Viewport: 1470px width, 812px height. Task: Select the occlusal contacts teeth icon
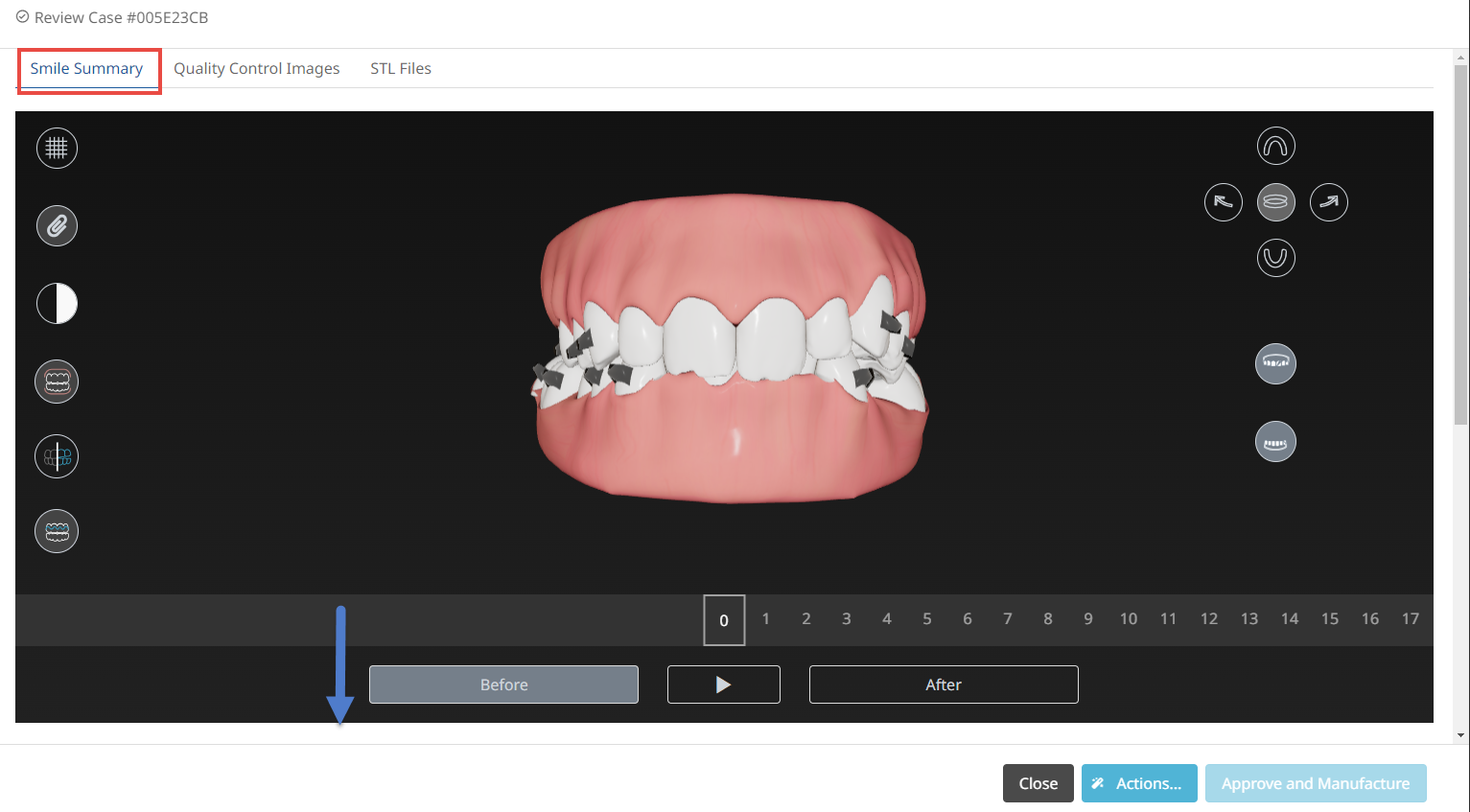point(57,531)
